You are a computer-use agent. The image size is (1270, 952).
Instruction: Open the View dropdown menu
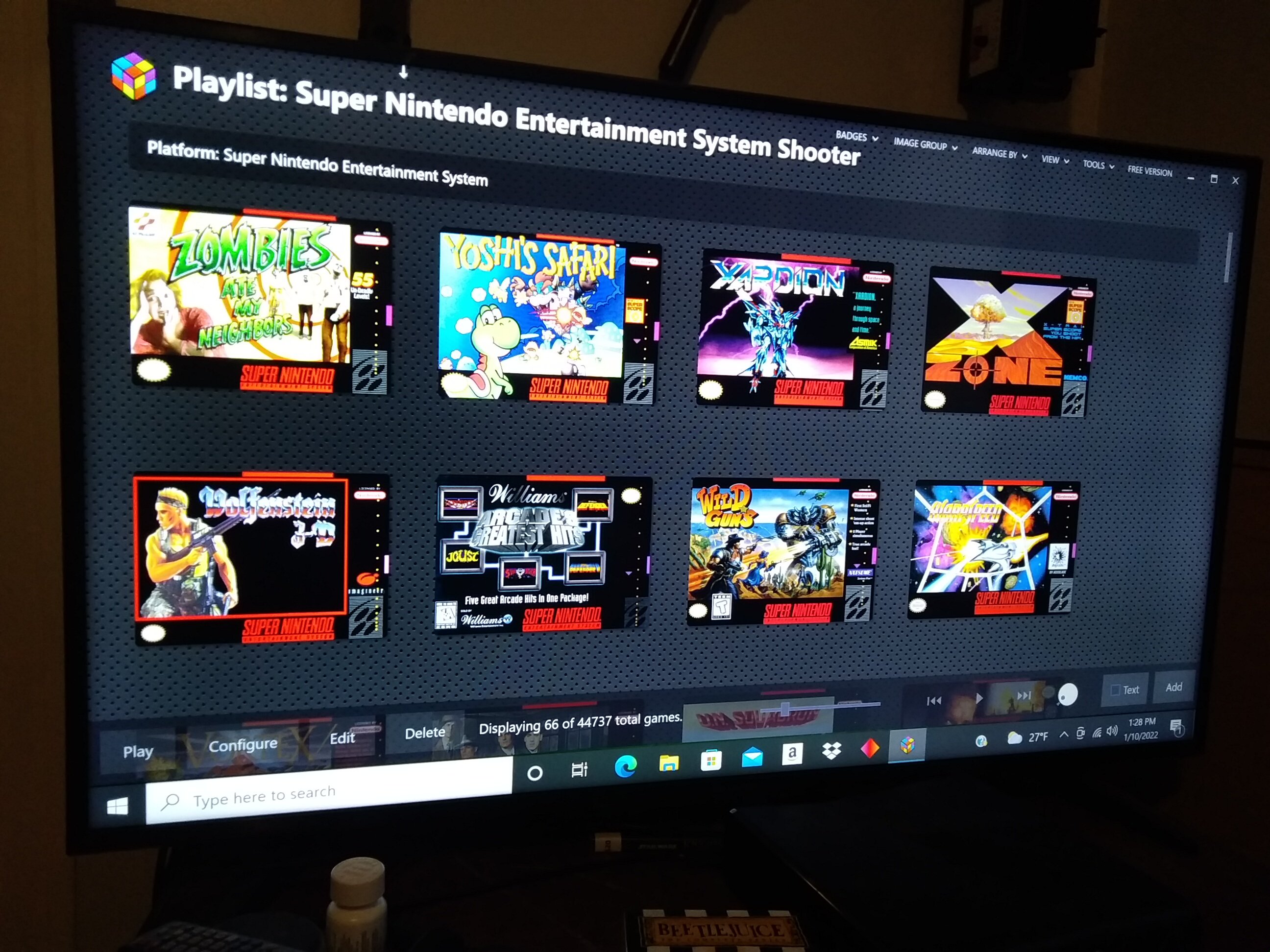tap(1055, 160)
